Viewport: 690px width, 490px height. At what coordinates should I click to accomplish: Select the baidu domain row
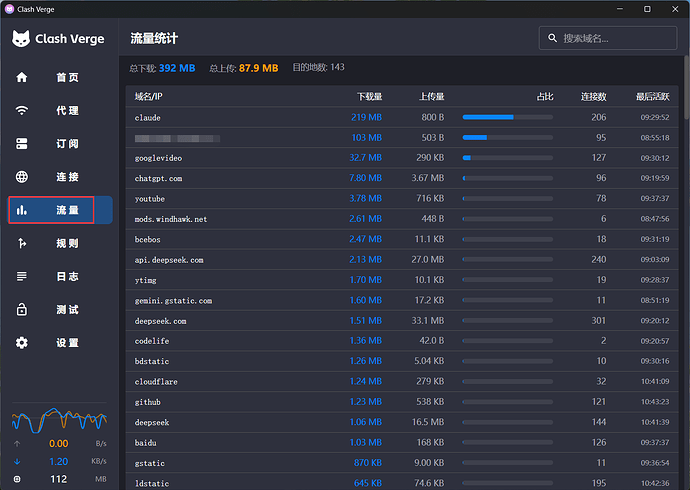pyautogui.click(x=402, y=442)
